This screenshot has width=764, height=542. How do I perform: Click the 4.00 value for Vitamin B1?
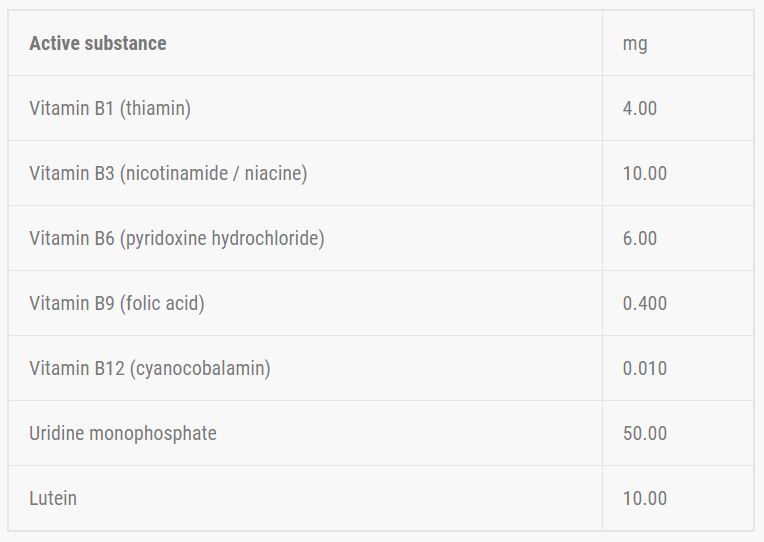coord(640,108)
